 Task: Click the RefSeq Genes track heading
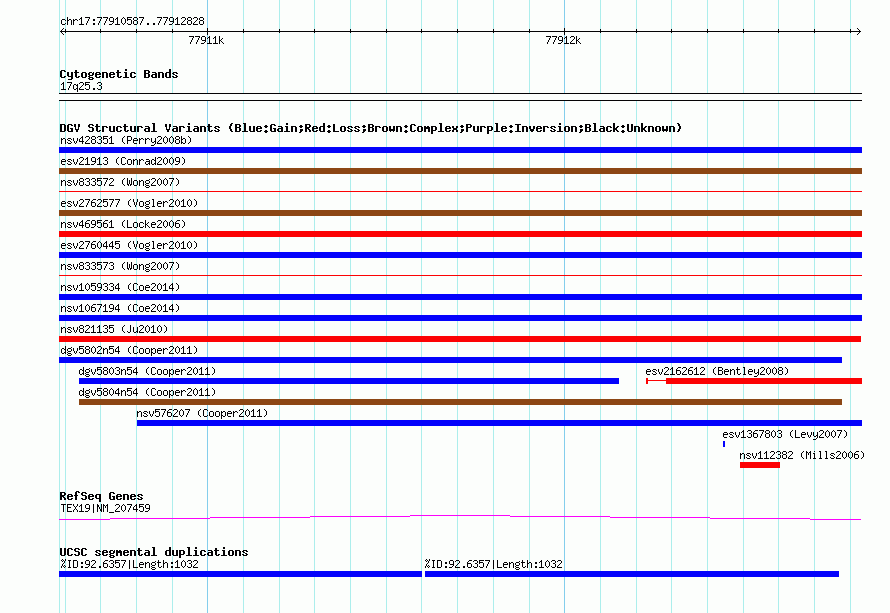point(101,496)
